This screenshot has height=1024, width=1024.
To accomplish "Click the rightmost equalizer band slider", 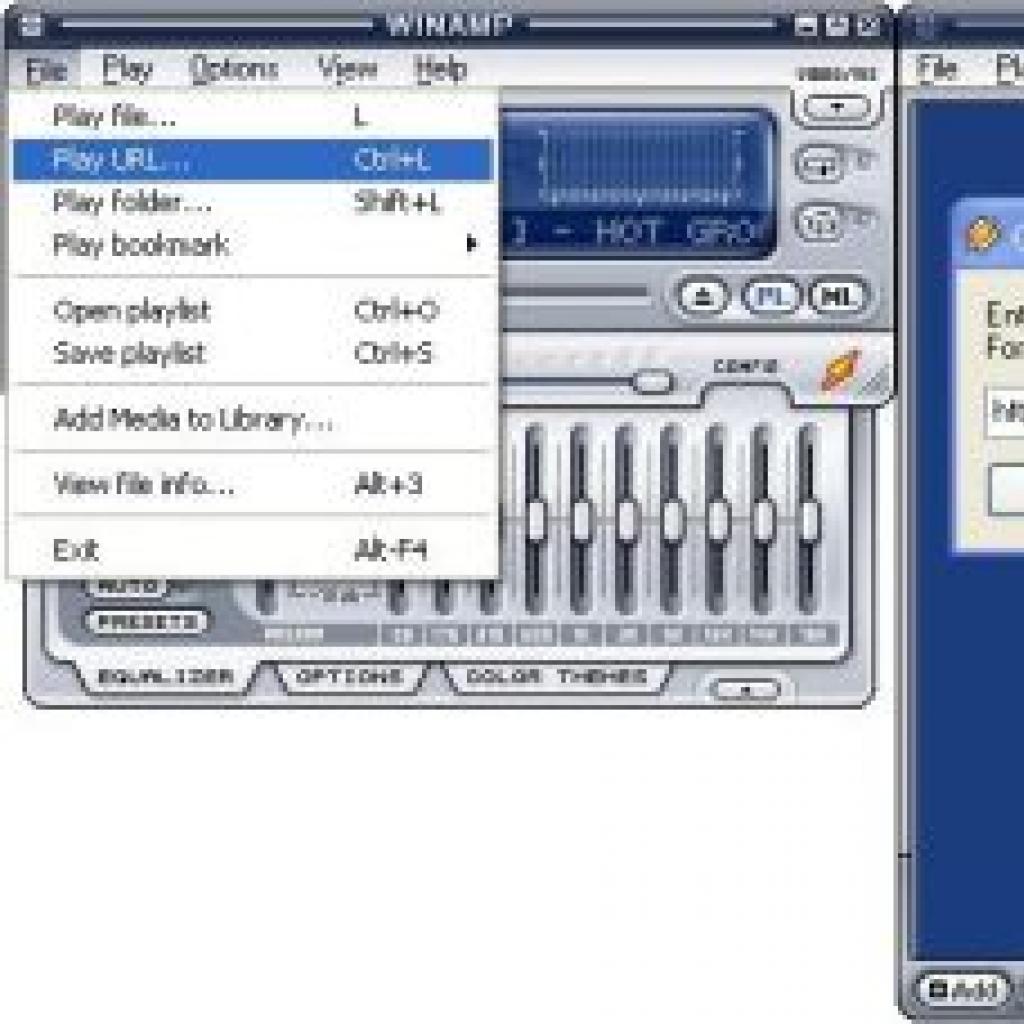I will (x=809, y=519).
